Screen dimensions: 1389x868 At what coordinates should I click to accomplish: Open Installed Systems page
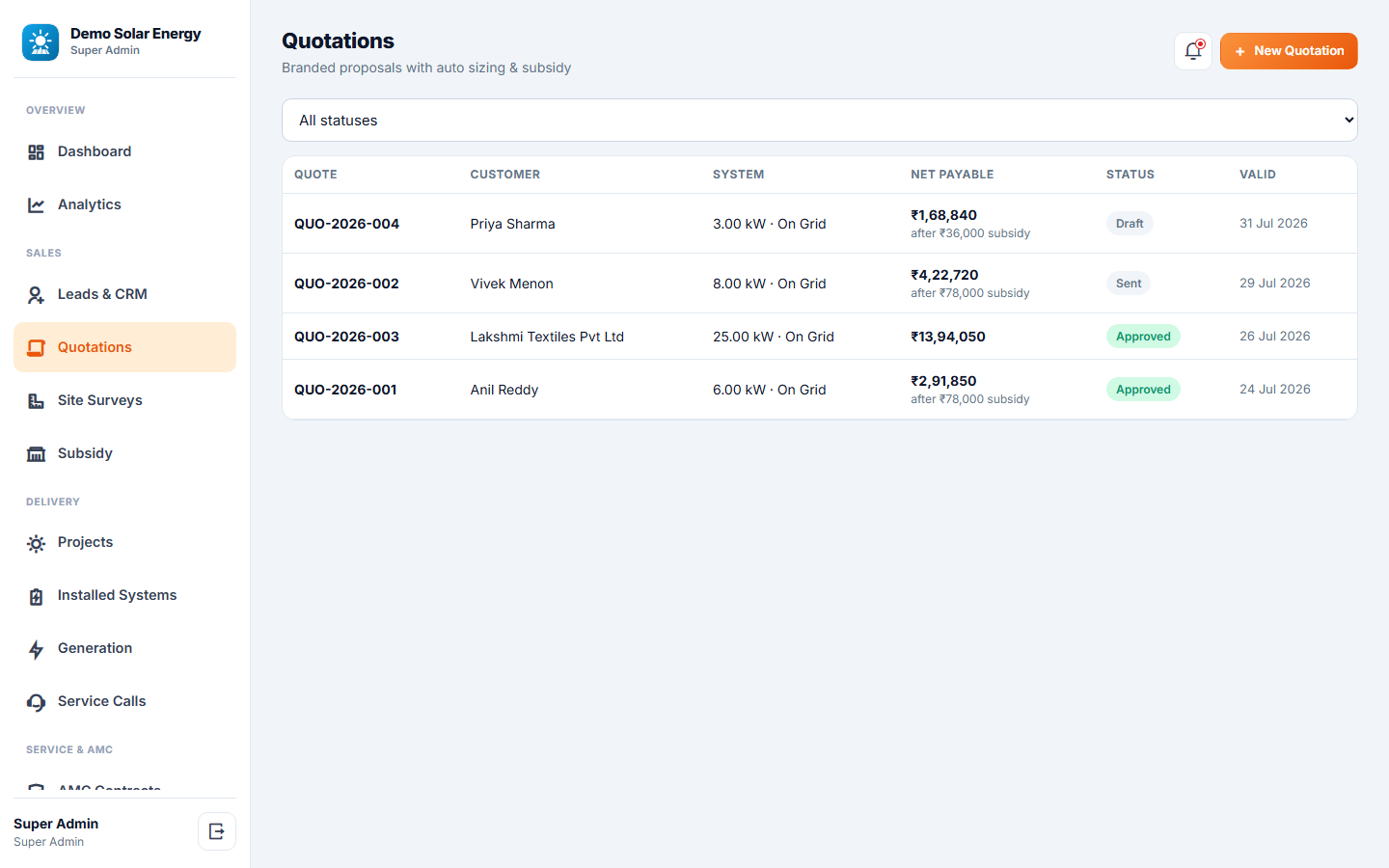[x=124, y=595]
